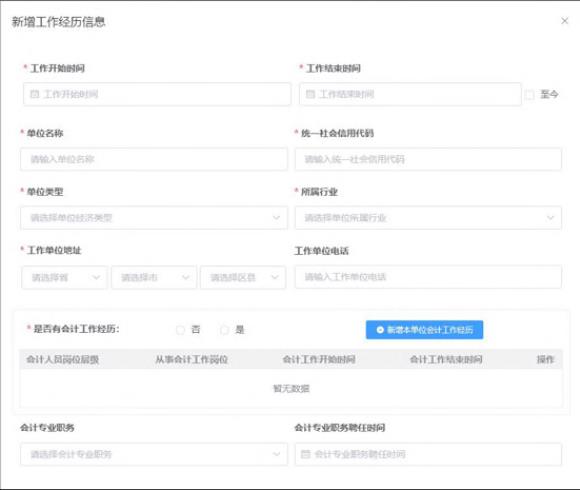Expand the 请选择市 city dropdown
Screen dimensions: 580x490
[154, 277]
